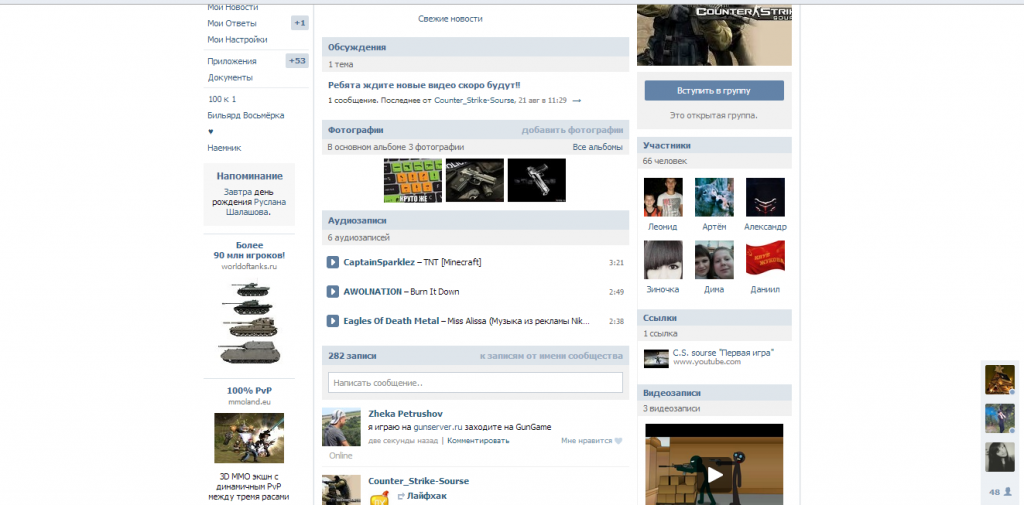
Task: Play AWOLNATION Burn It Down track
Action: coord(333,292)
